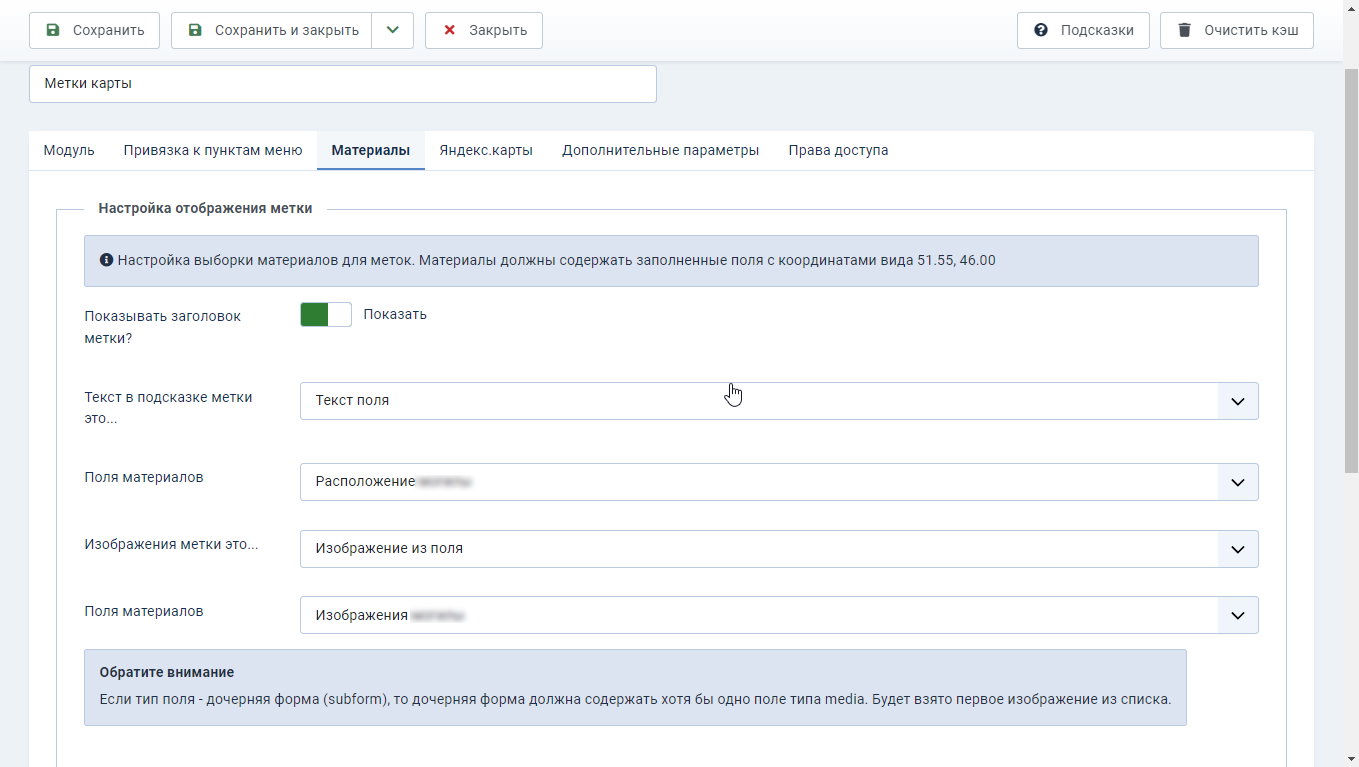Open the save options dropdown arrow
The image size is (1359, 767).
coord(393,30)
